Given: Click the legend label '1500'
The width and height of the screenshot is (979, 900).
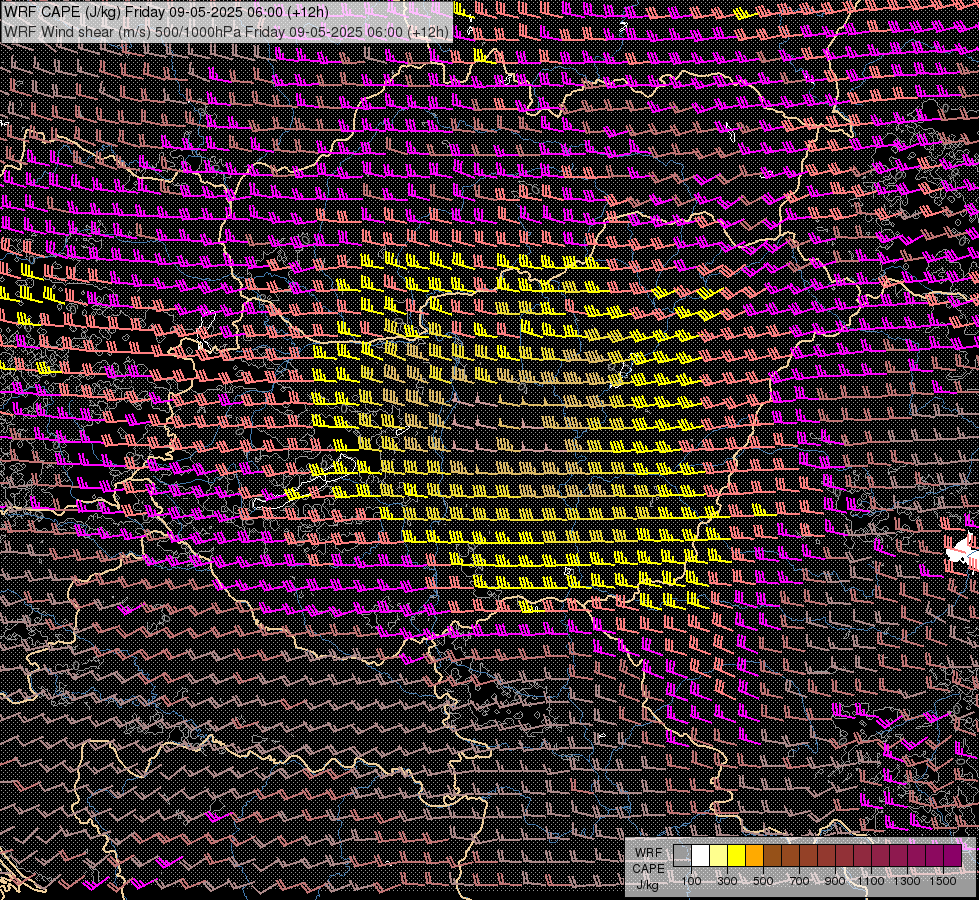Looking at the screenshot, I should pyautogui.click(x=943, y=881).
